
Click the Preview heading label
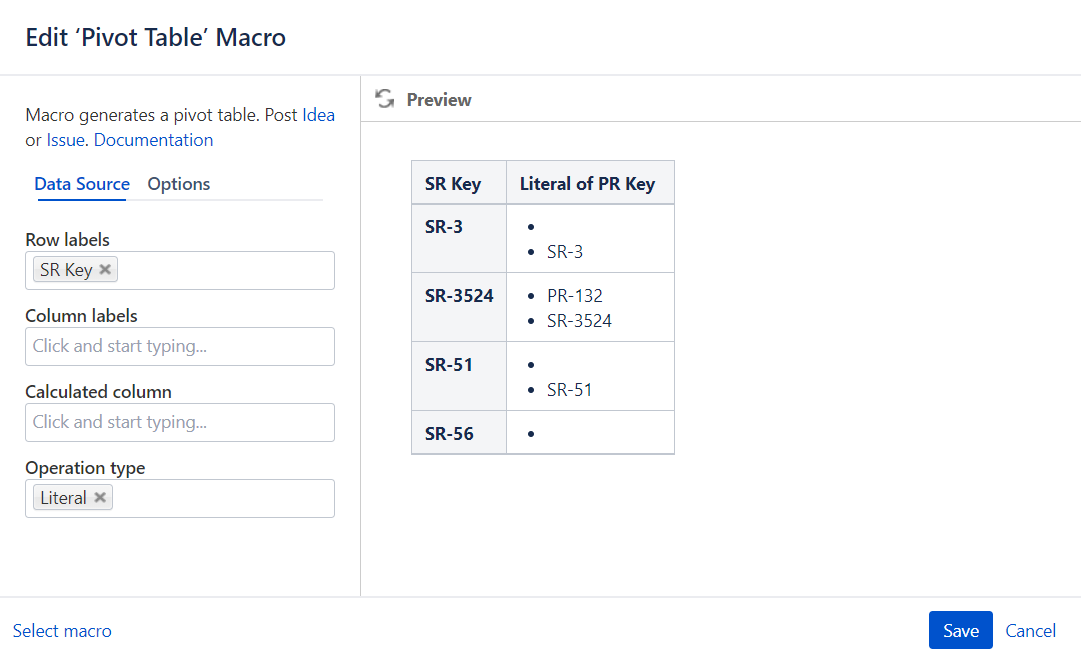tap(437, 99)
